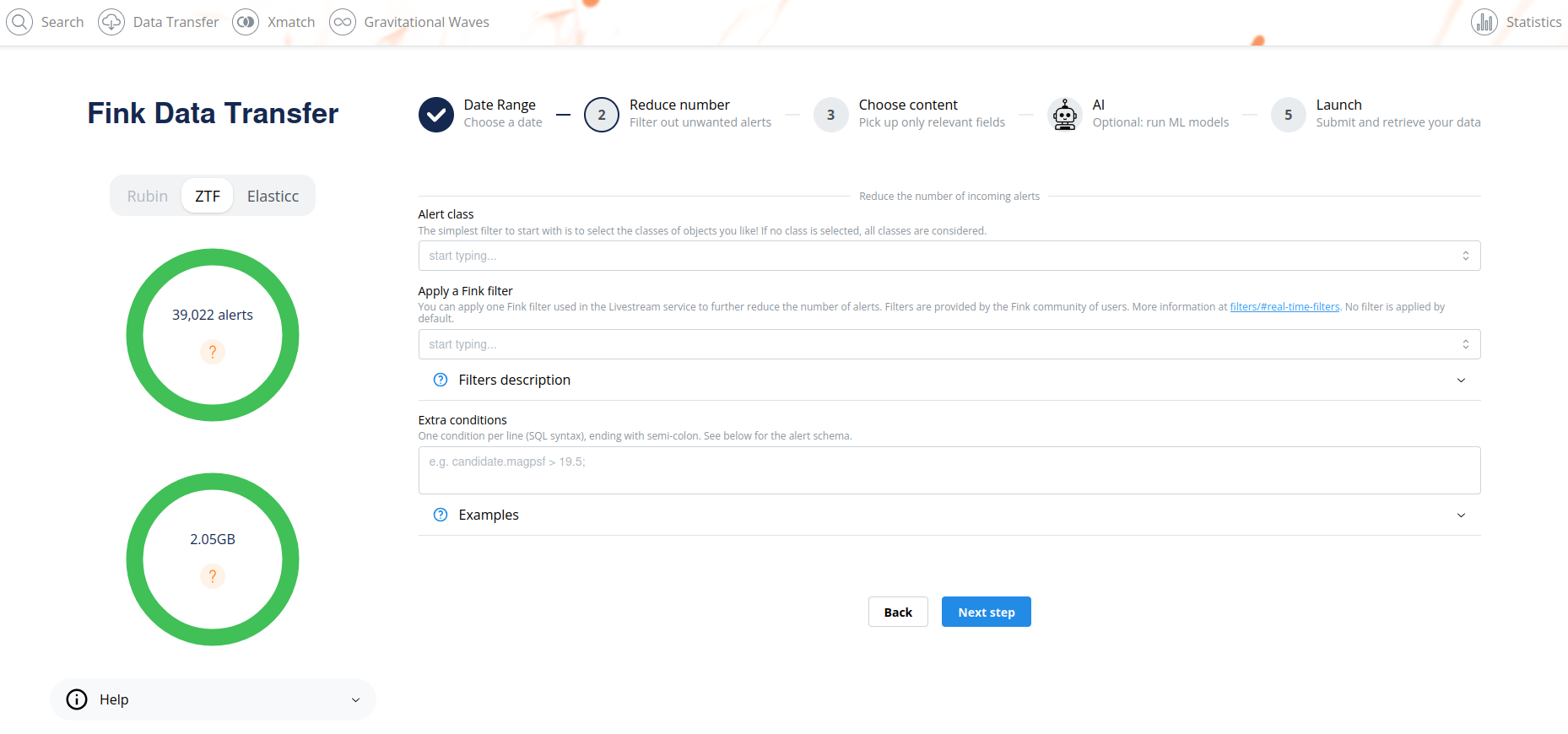Proceed with the Next step button
This screenshot has height=734, width=1568.
pos(987,613)
